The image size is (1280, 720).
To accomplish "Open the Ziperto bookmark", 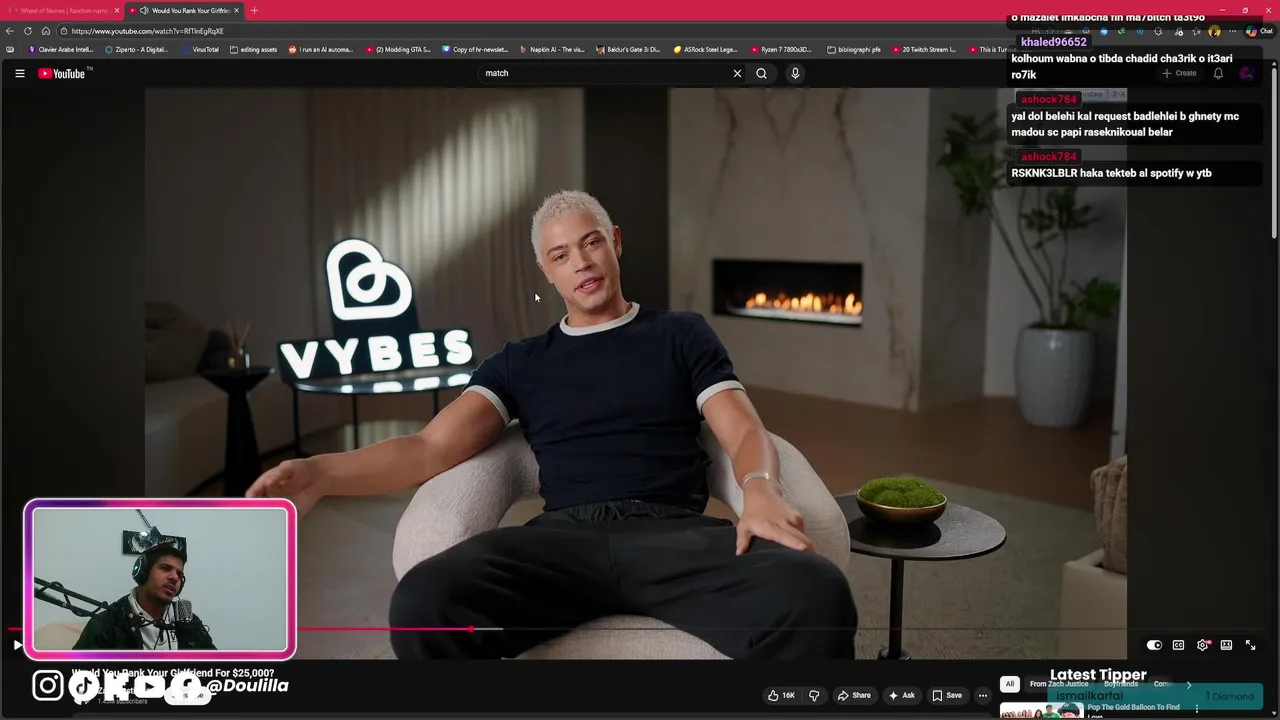I will (137, 49).
